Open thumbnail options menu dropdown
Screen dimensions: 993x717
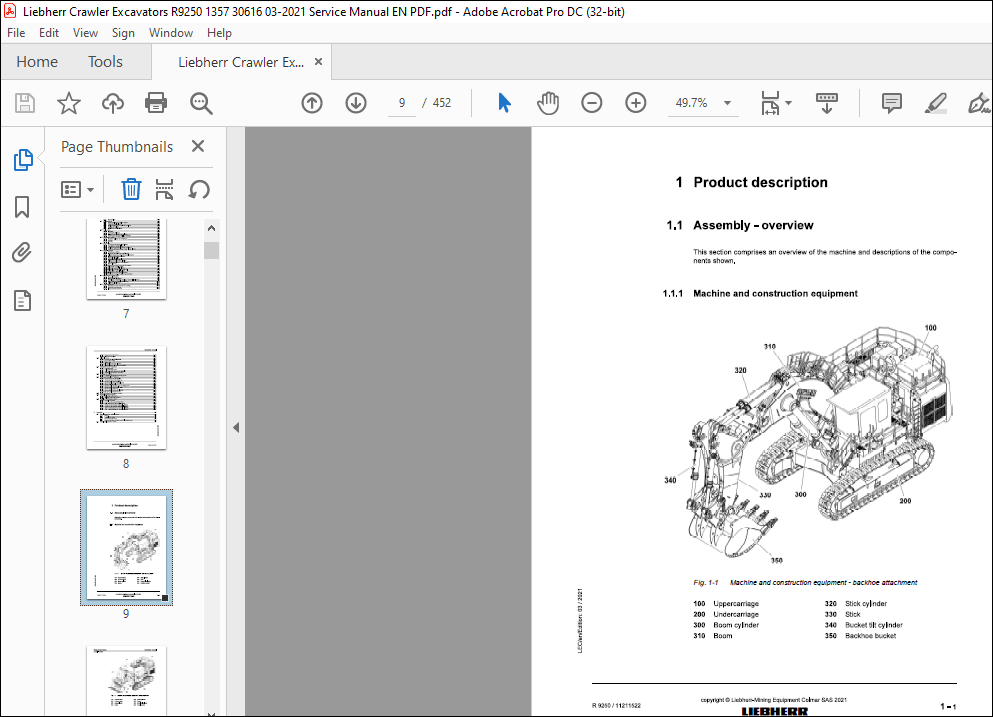[77, 189]
